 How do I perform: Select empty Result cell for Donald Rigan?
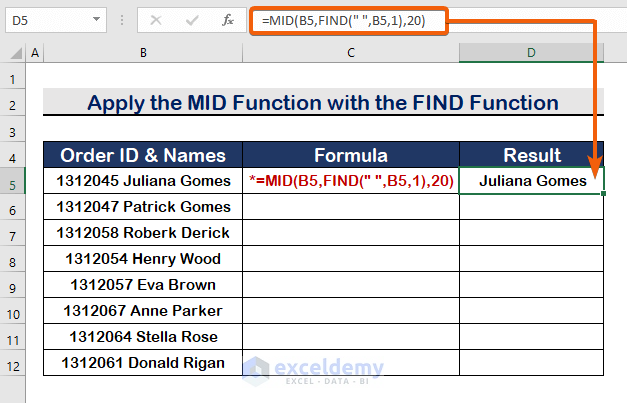(531, 363)
